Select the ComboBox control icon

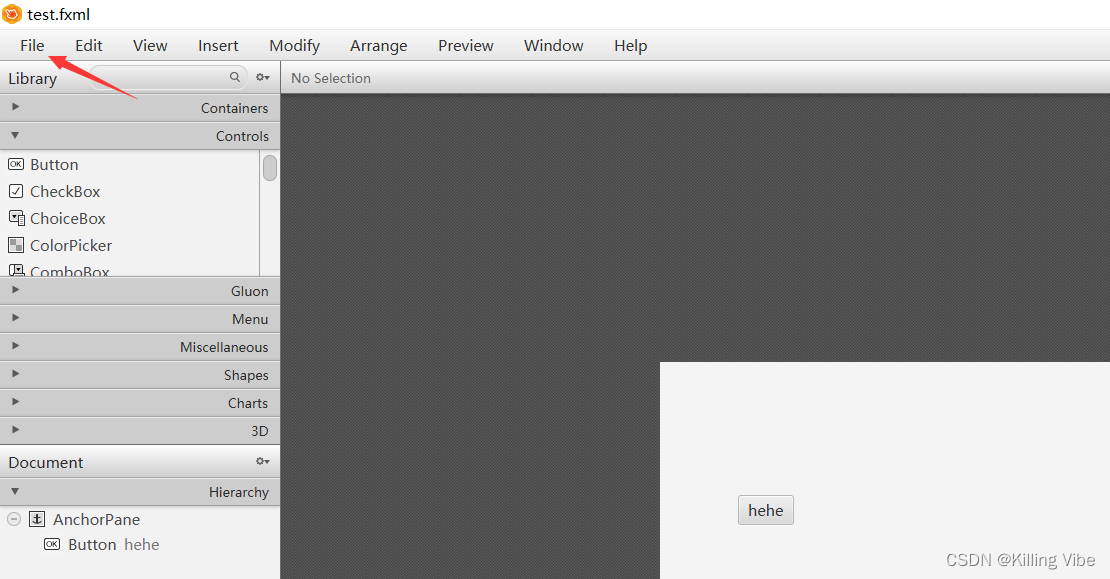pos(16,270)
